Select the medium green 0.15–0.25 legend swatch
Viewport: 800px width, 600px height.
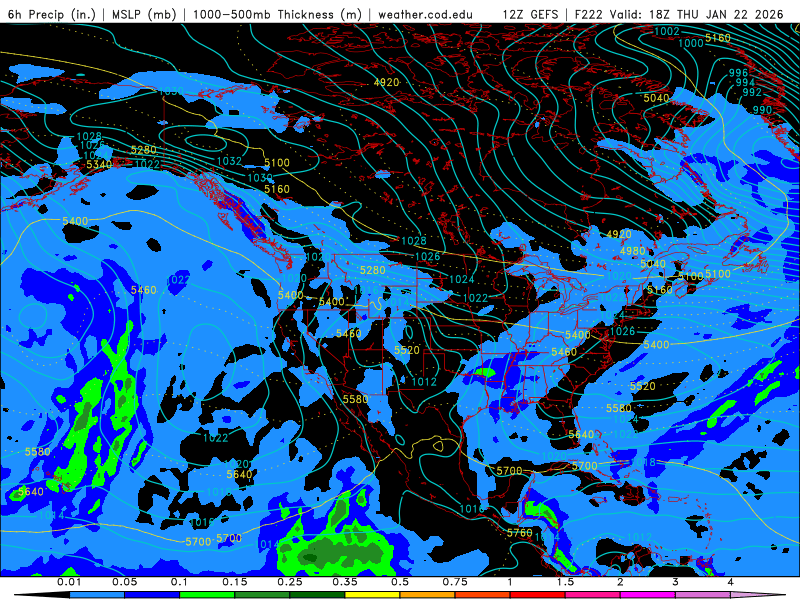(262, 595)
